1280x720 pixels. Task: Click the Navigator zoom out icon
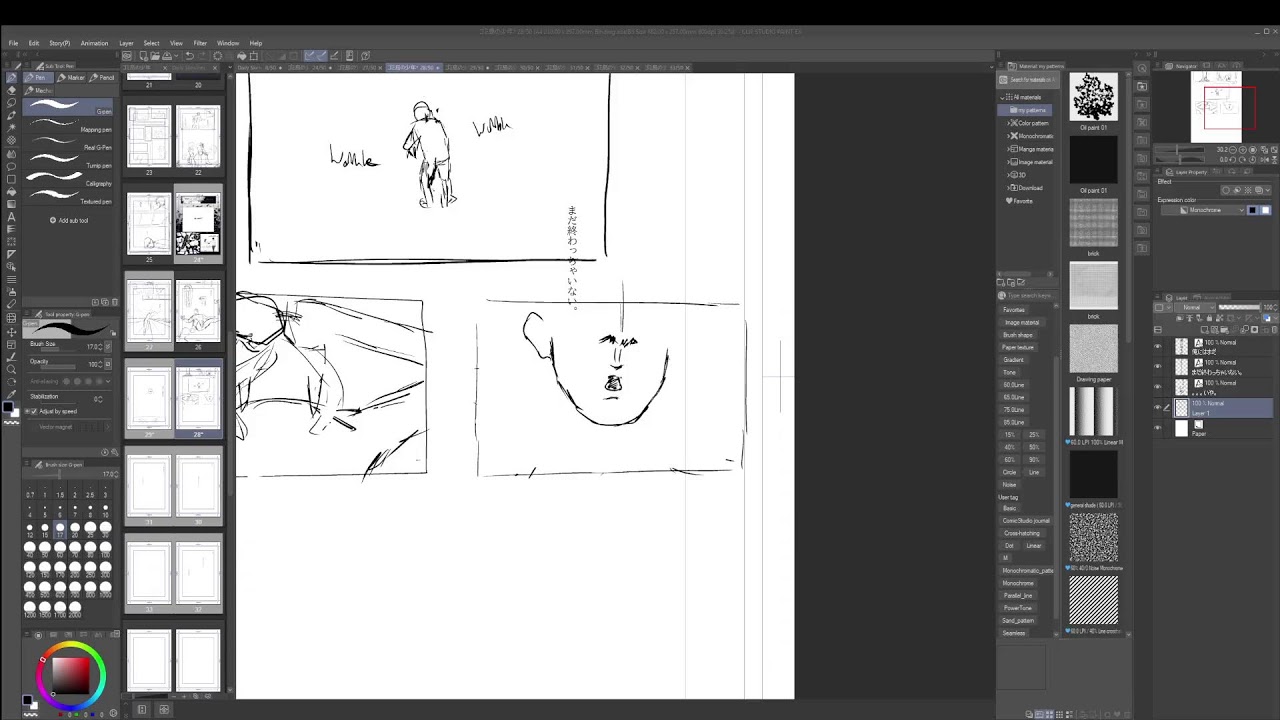[x=1233, y=150]
